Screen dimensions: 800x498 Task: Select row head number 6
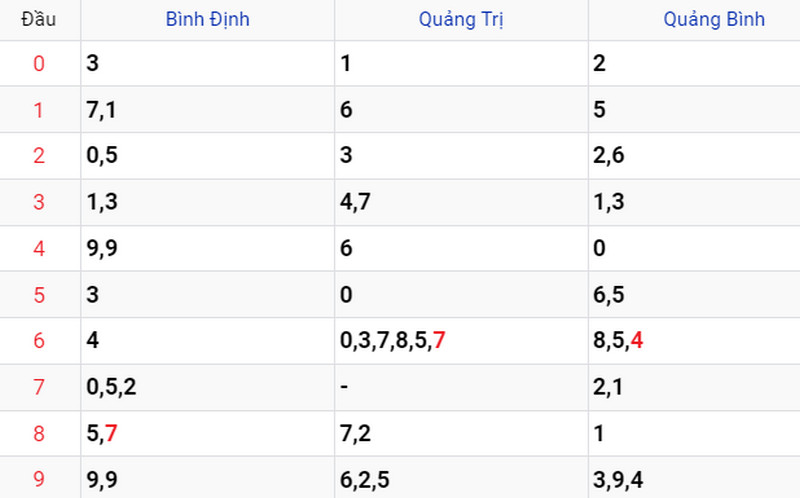point(39,340)
